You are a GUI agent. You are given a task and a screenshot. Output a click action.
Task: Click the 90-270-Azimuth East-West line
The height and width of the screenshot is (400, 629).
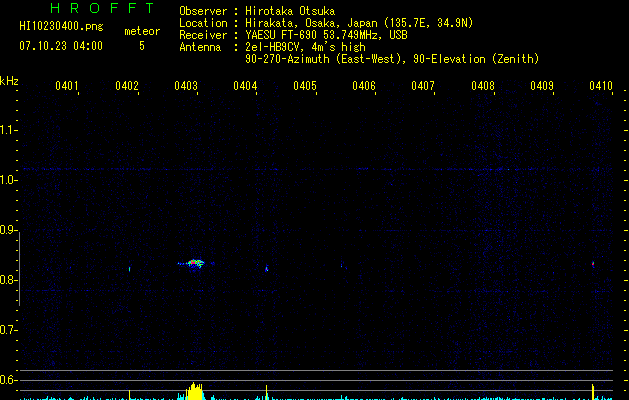coord(392,59)
